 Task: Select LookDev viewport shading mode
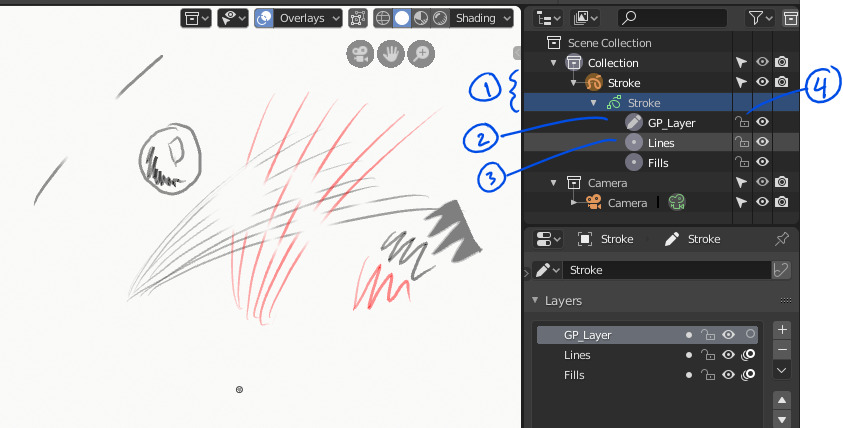[421, 18]
